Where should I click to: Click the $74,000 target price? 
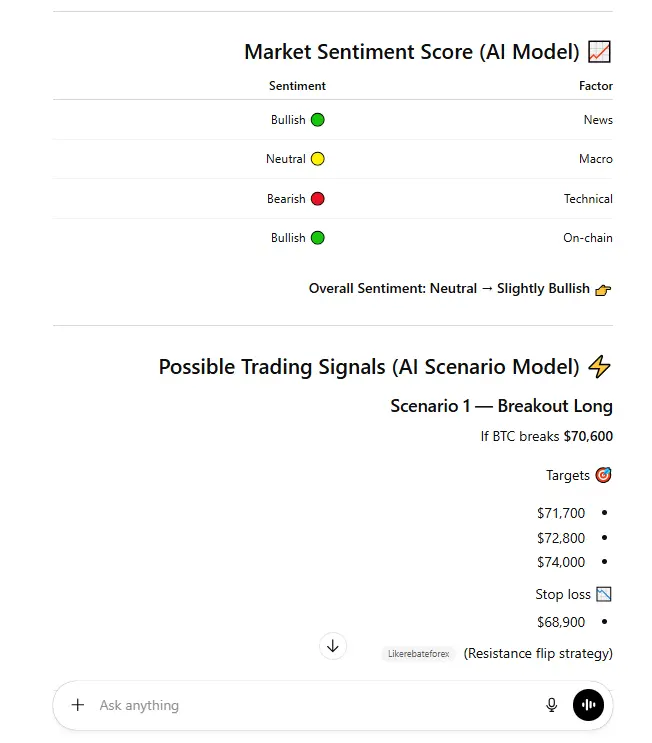pyautogui.click(x=561, y=562)
